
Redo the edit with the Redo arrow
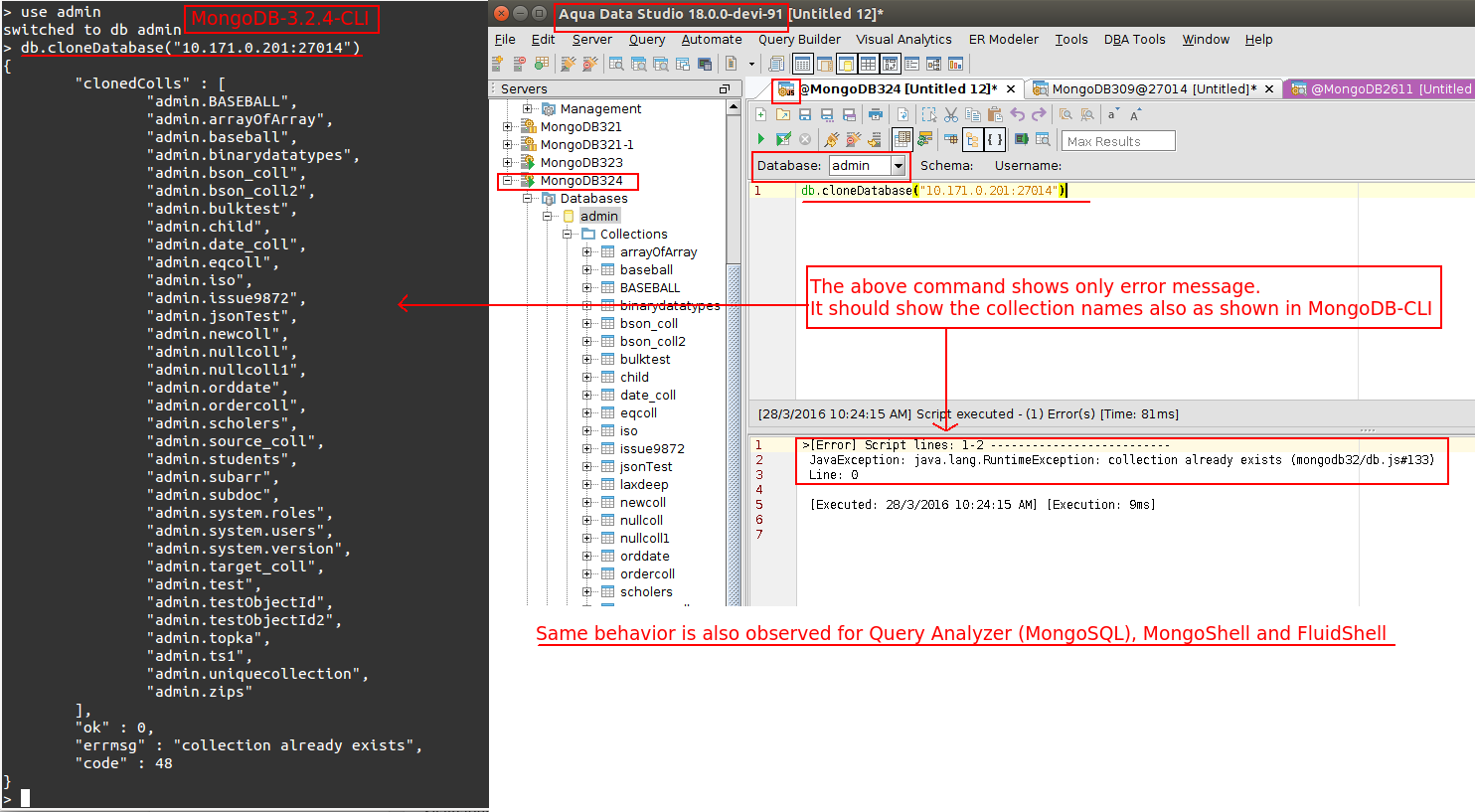click(1039, 114)
